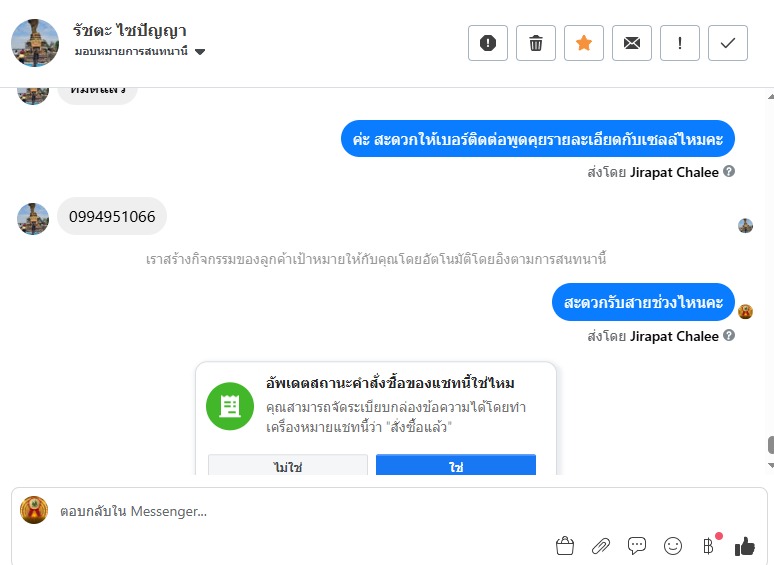Mark conversation unread with envelope icon

click(x=632, y=43)
